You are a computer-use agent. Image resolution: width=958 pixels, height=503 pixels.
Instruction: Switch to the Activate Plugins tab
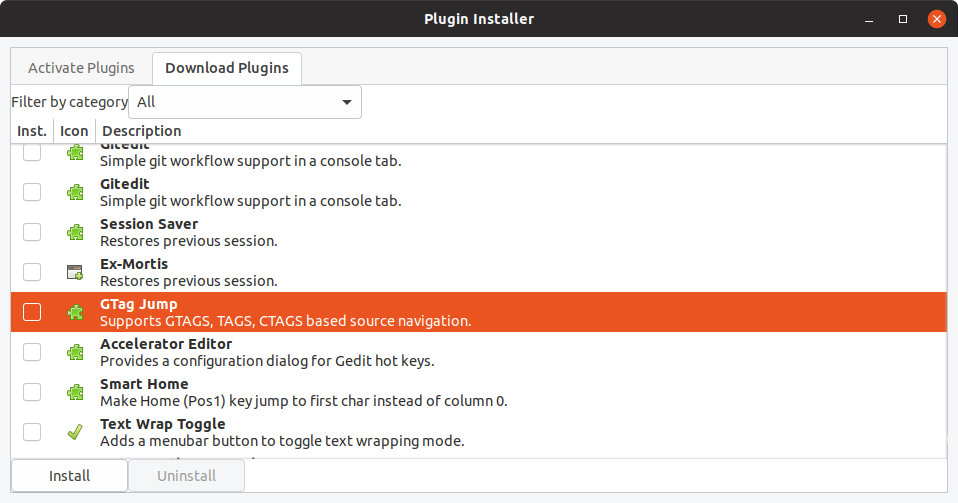[x=81, y=68]
